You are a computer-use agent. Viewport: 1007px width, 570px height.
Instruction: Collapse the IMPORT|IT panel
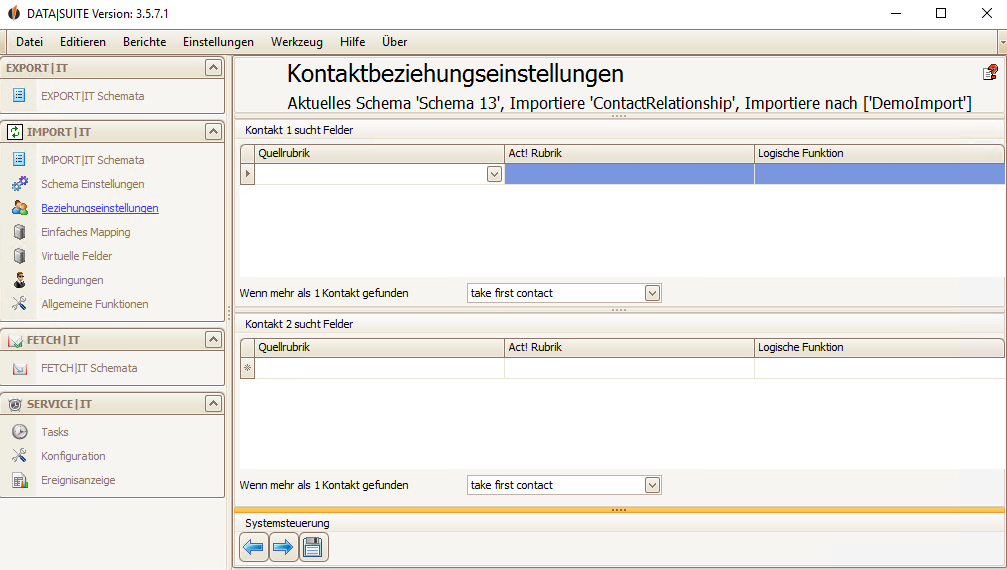point(213,132)
